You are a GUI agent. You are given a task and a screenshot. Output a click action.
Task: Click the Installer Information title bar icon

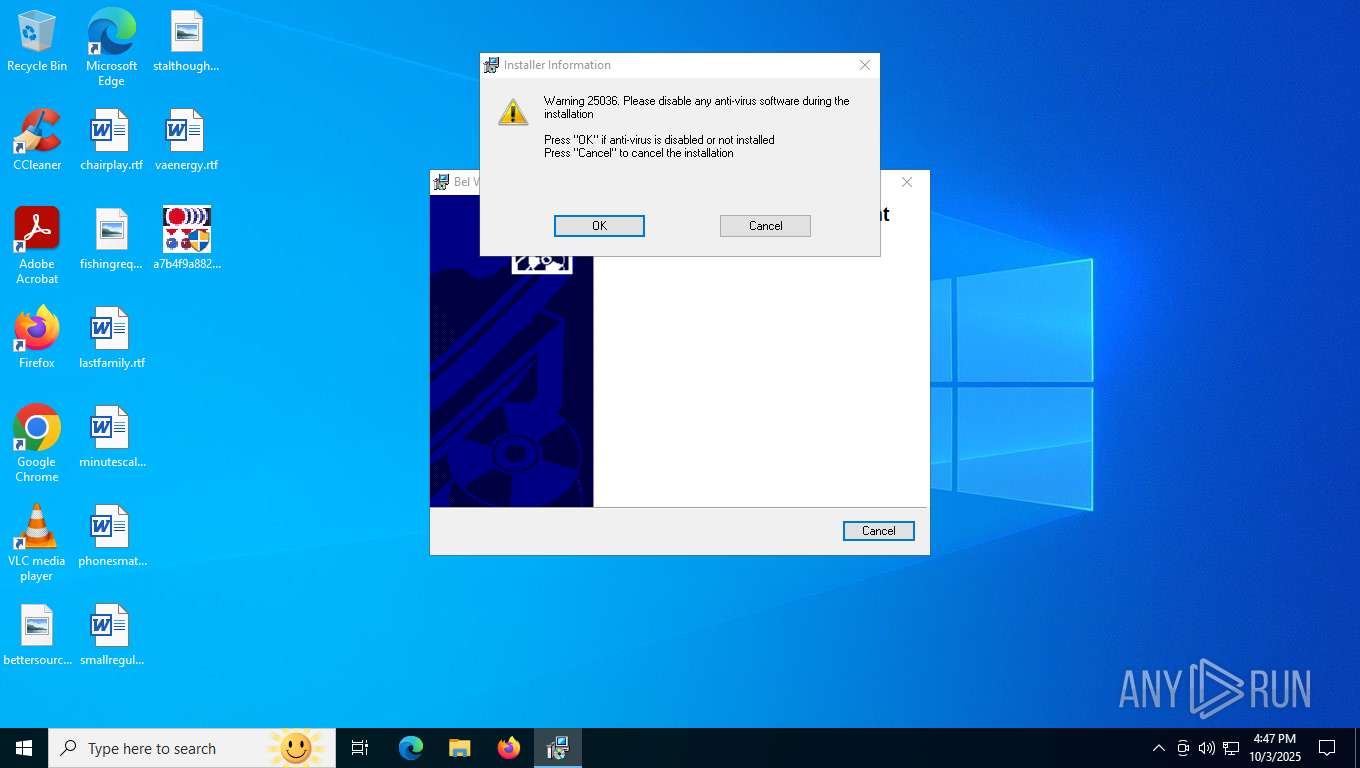tap(491, 65)
